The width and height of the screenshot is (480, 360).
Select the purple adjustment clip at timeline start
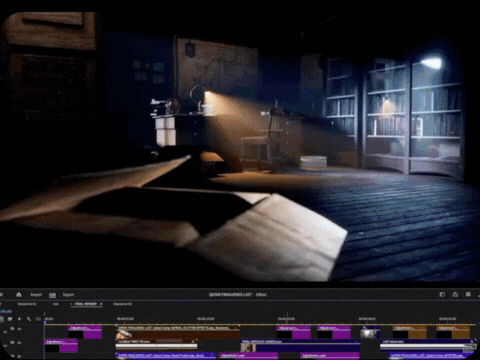coord(61,346)
